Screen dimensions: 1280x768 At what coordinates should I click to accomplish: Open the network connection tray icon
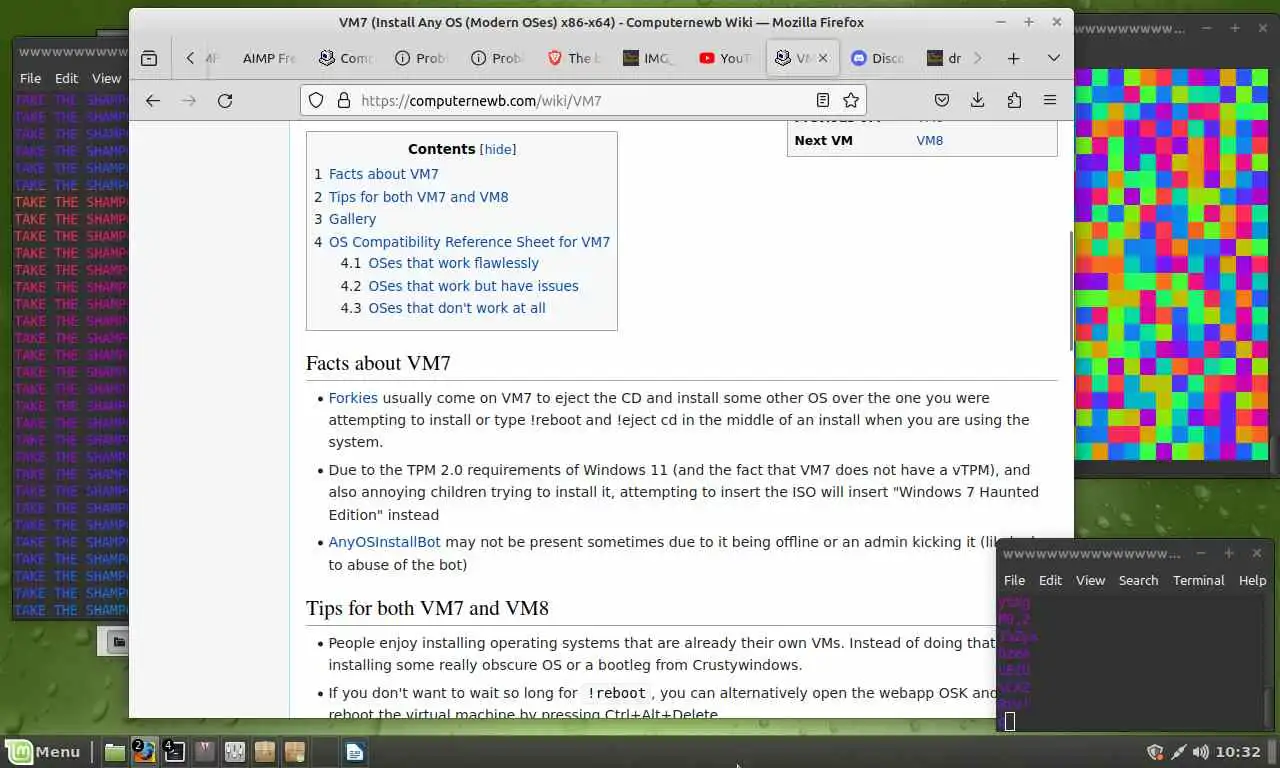(1178, 752)
